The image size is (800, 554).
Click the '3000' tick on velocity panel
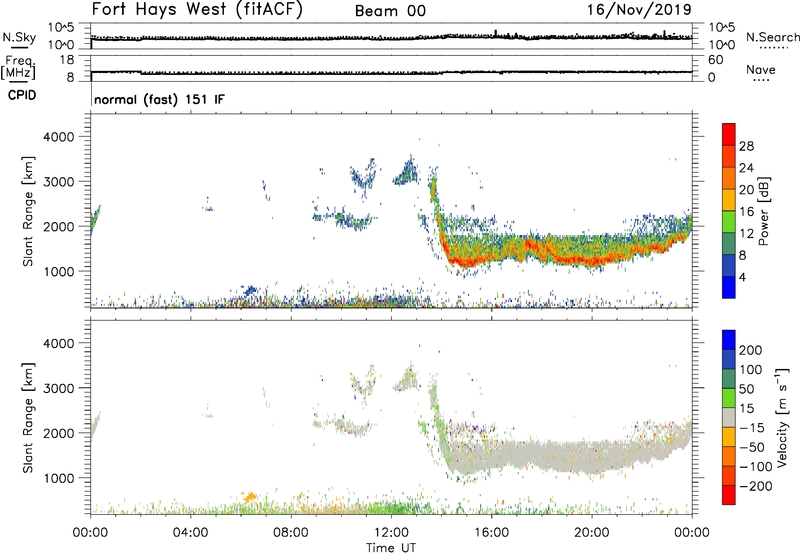click(x=58, y=388)
